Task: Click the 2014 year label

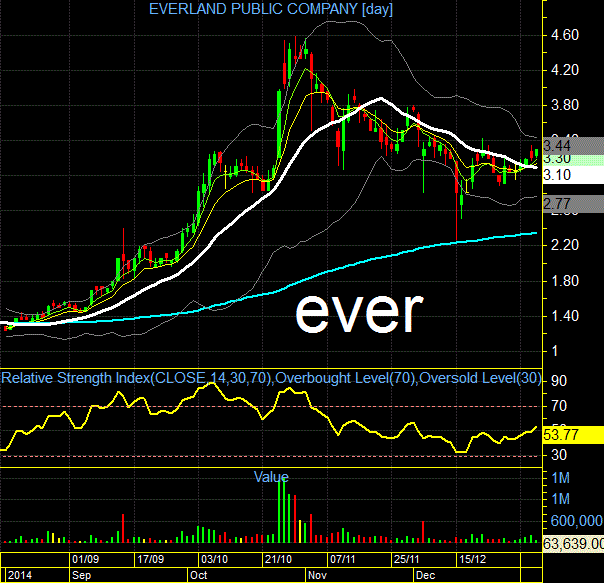Action: pos(20,575)
